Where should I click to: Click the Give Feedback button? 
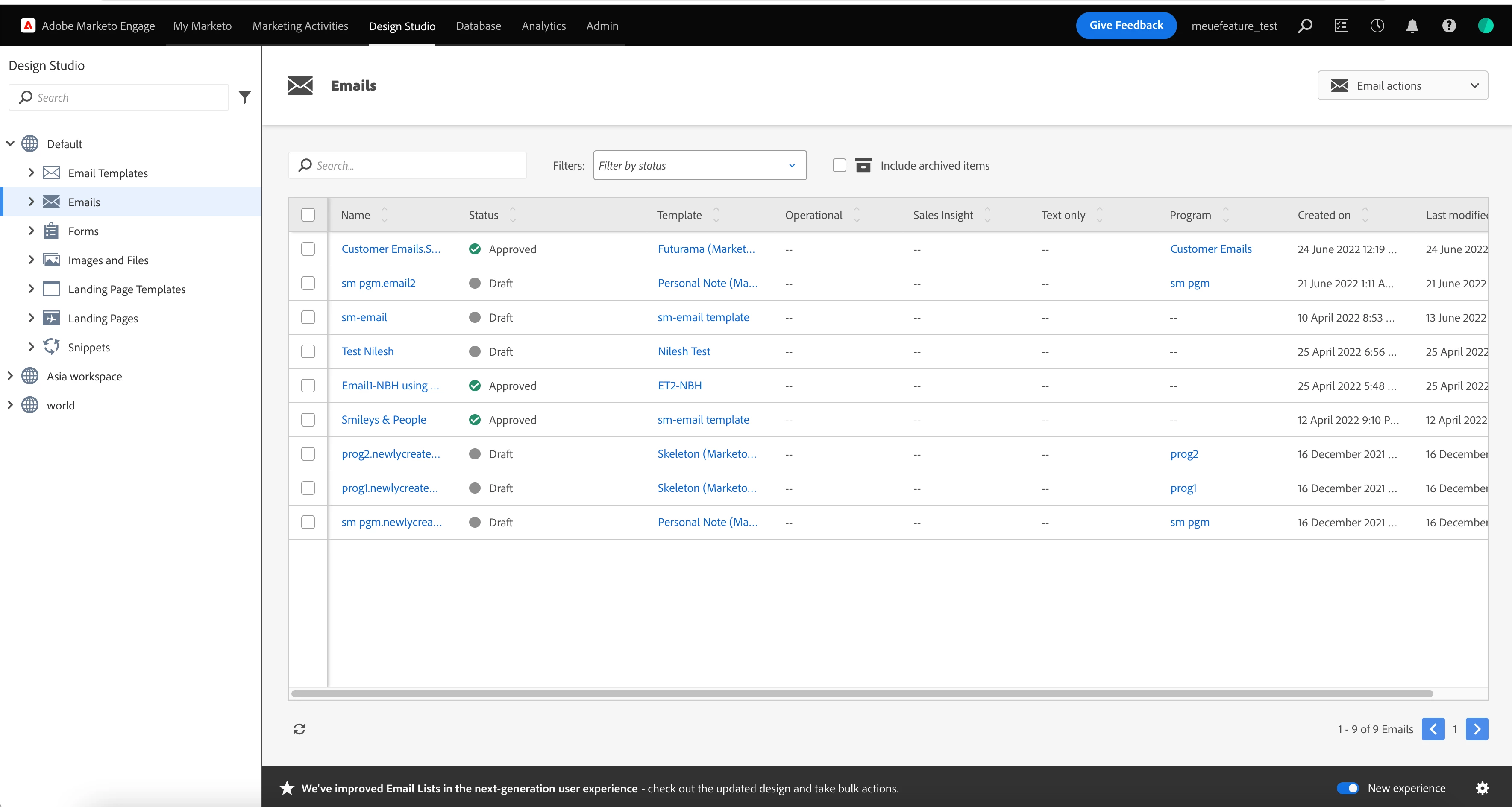(1126, 25)
